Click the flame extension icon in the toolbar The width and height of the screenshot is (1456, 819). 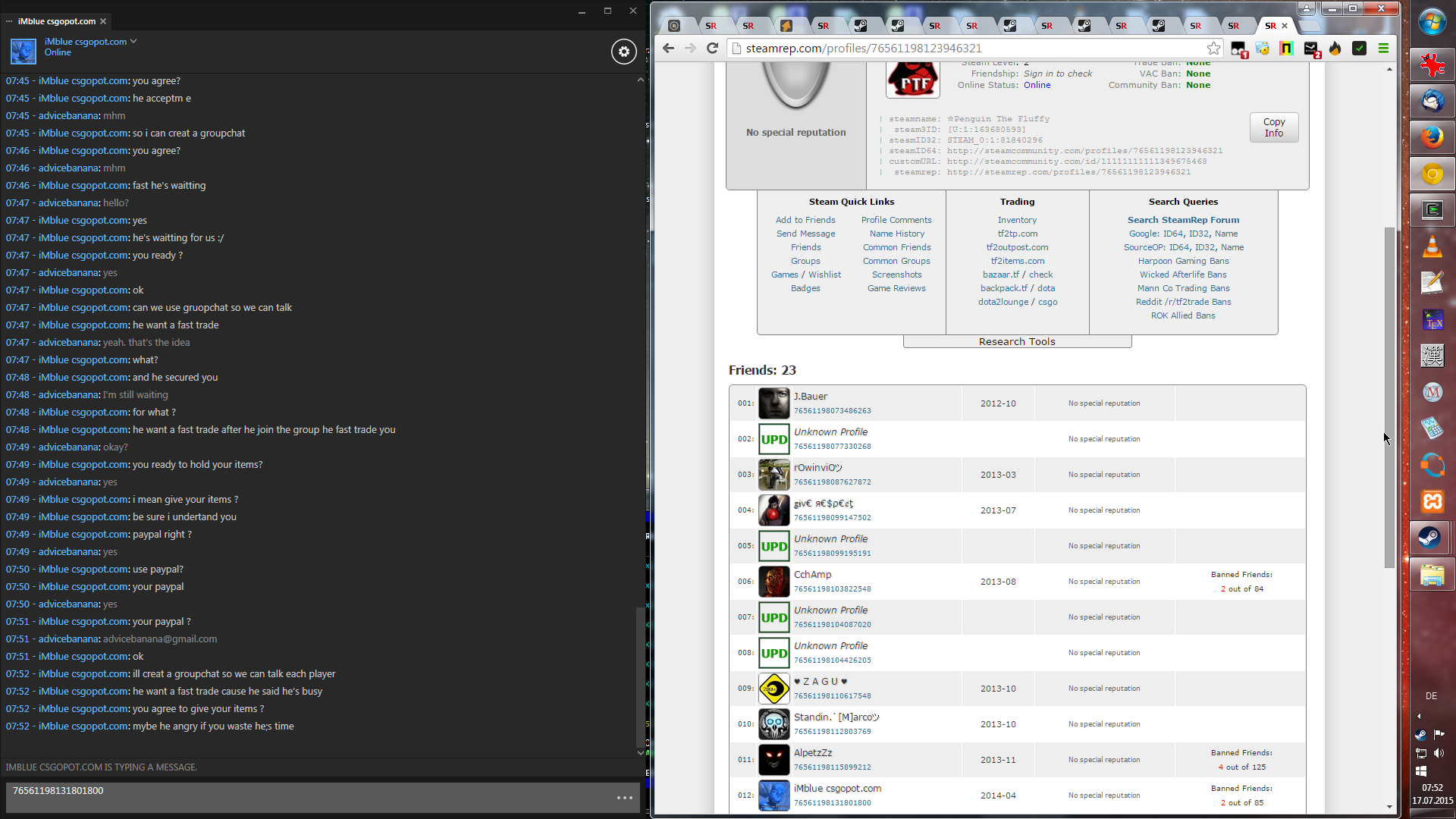click(1335, 49)
